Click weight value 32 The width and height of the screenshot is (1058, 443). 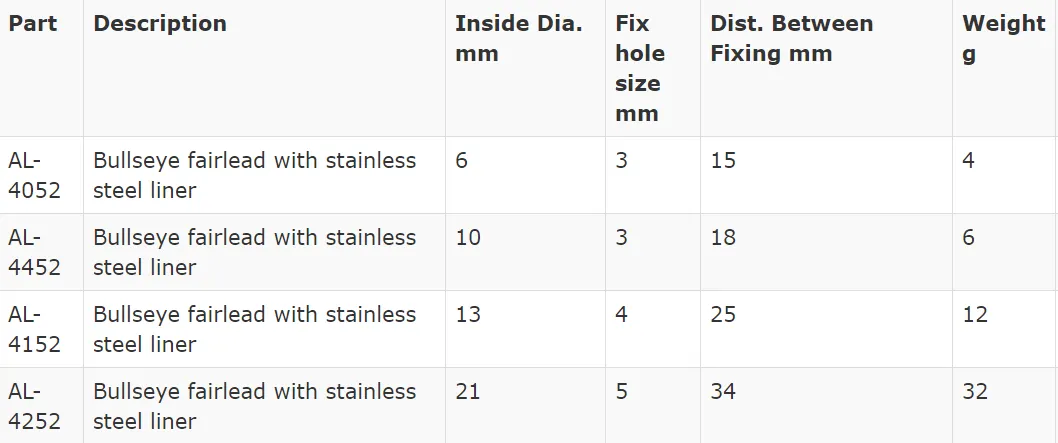(x=975, y=392)
